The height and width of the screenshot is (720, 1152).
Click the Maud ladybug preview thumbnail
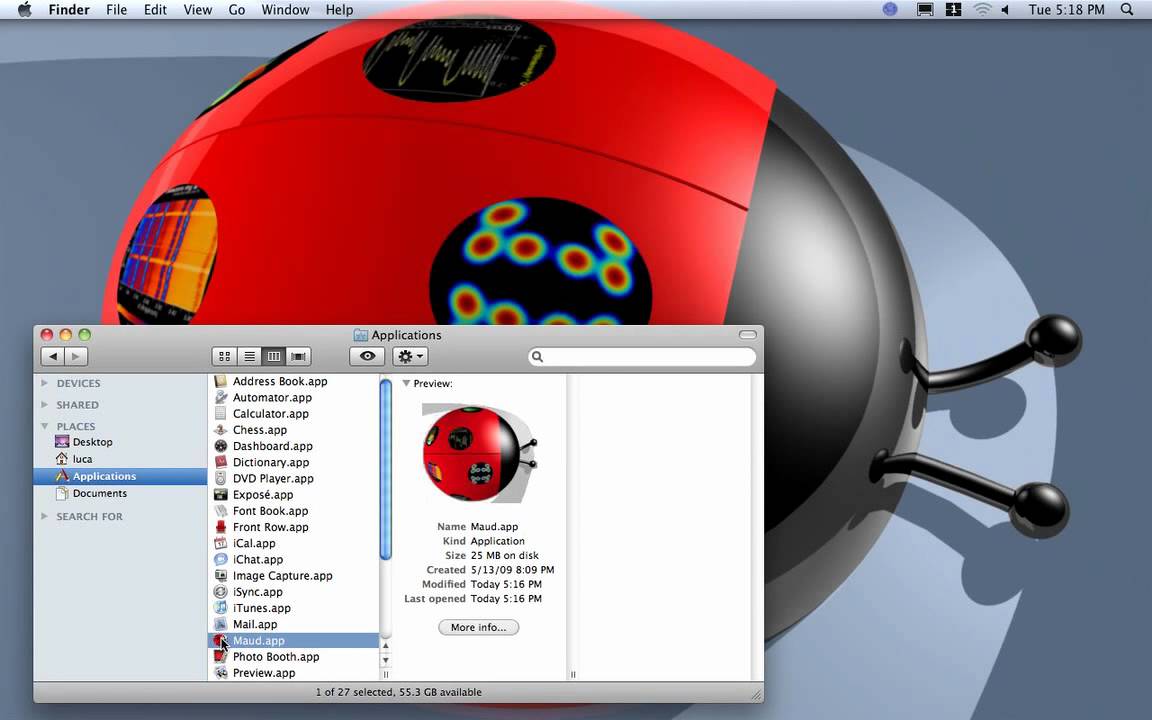click(480, 453)
